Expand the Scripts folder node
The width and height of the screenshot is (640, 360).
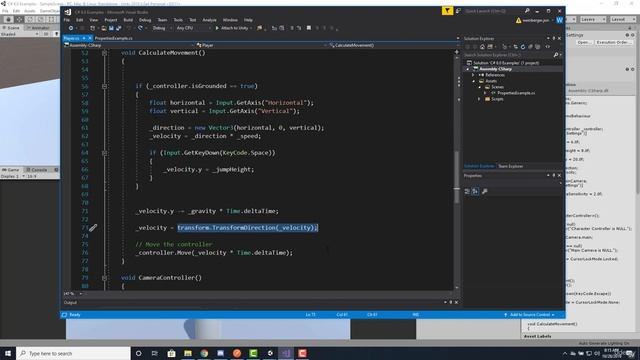pyautogui.click(x=480, y=99)
